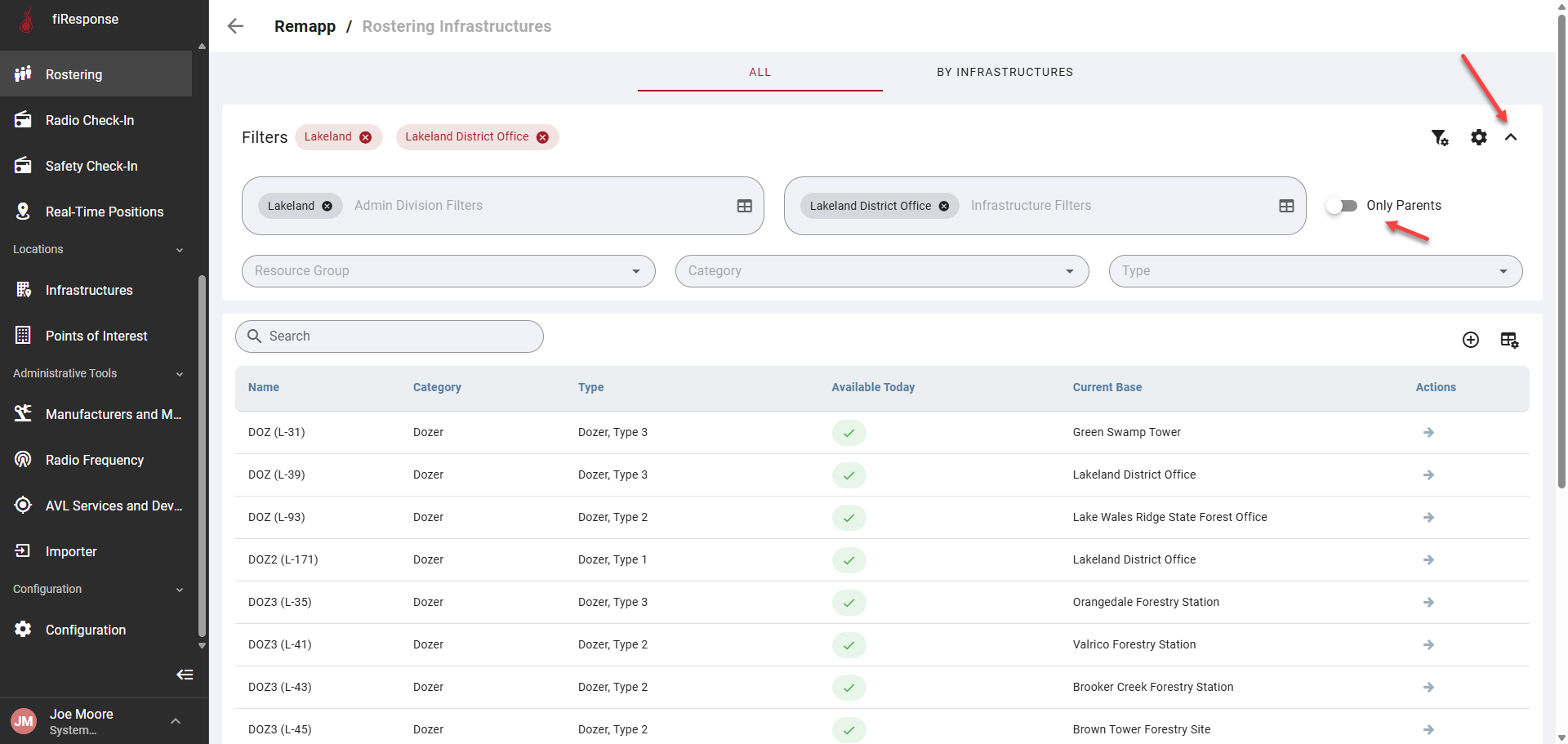Viewport: 1568px width, 744px height.
Task: Collapse the Filters panel chevron
Action: (x=1511, y=137)
